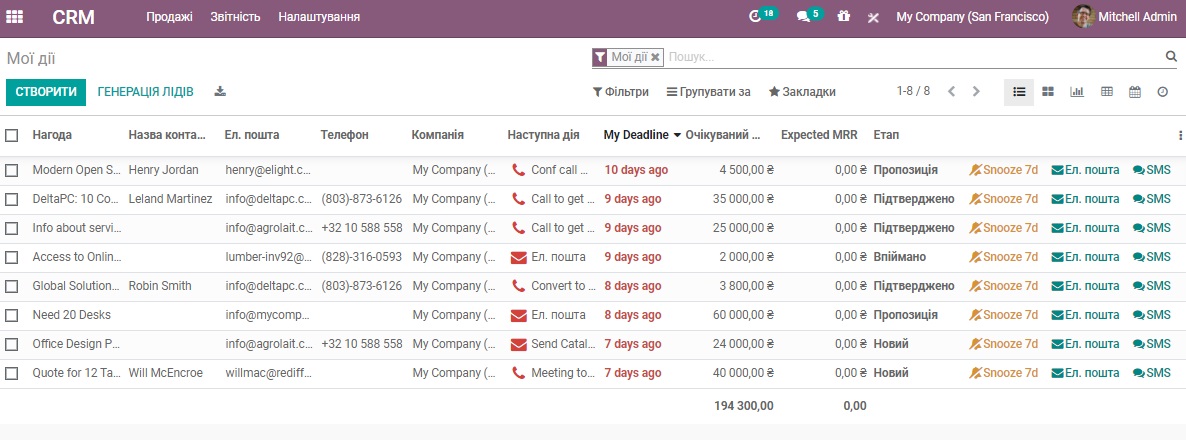
Task: Switch to Kanban view icon
Action: [x=1048, y=92]
